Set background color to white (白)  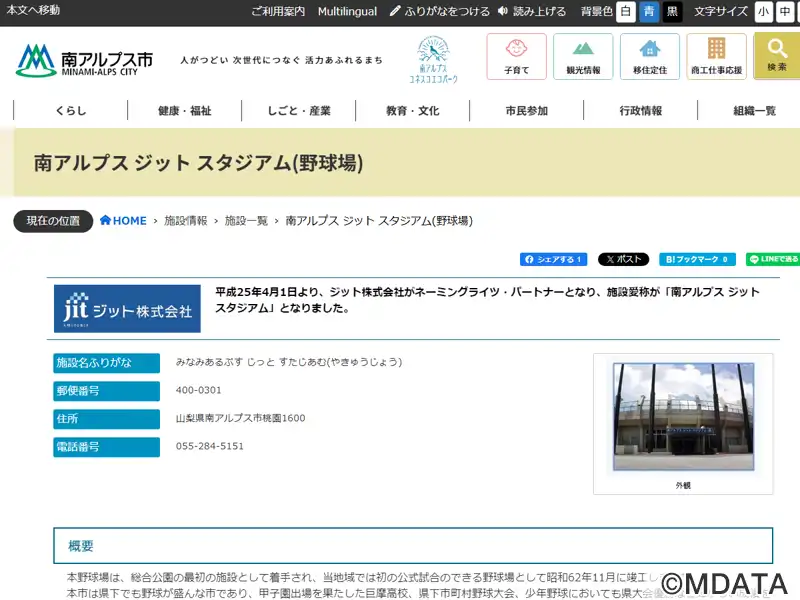click(626, 11)
